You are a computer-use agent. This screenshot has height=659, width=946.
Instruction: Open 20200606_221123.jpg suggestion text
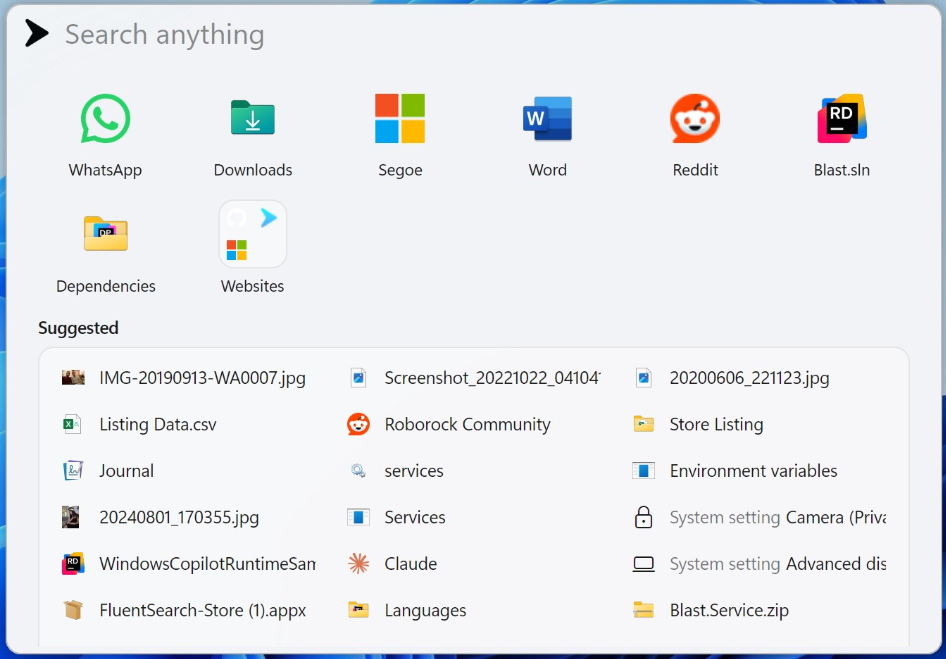749,378
